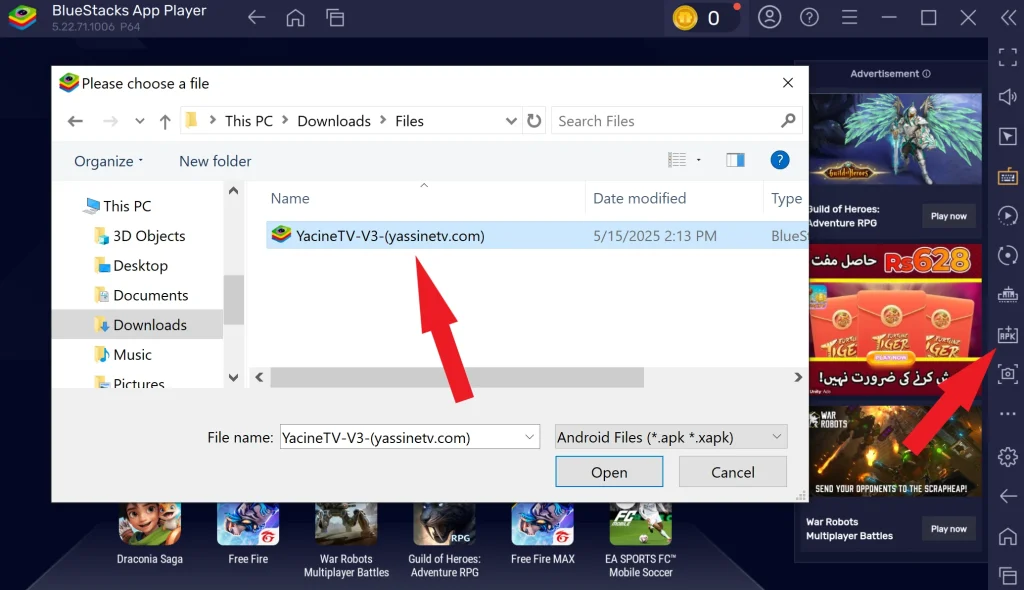Sort by the Date modified column
This screenshot has height=590, width=1024.
point(639,199)
